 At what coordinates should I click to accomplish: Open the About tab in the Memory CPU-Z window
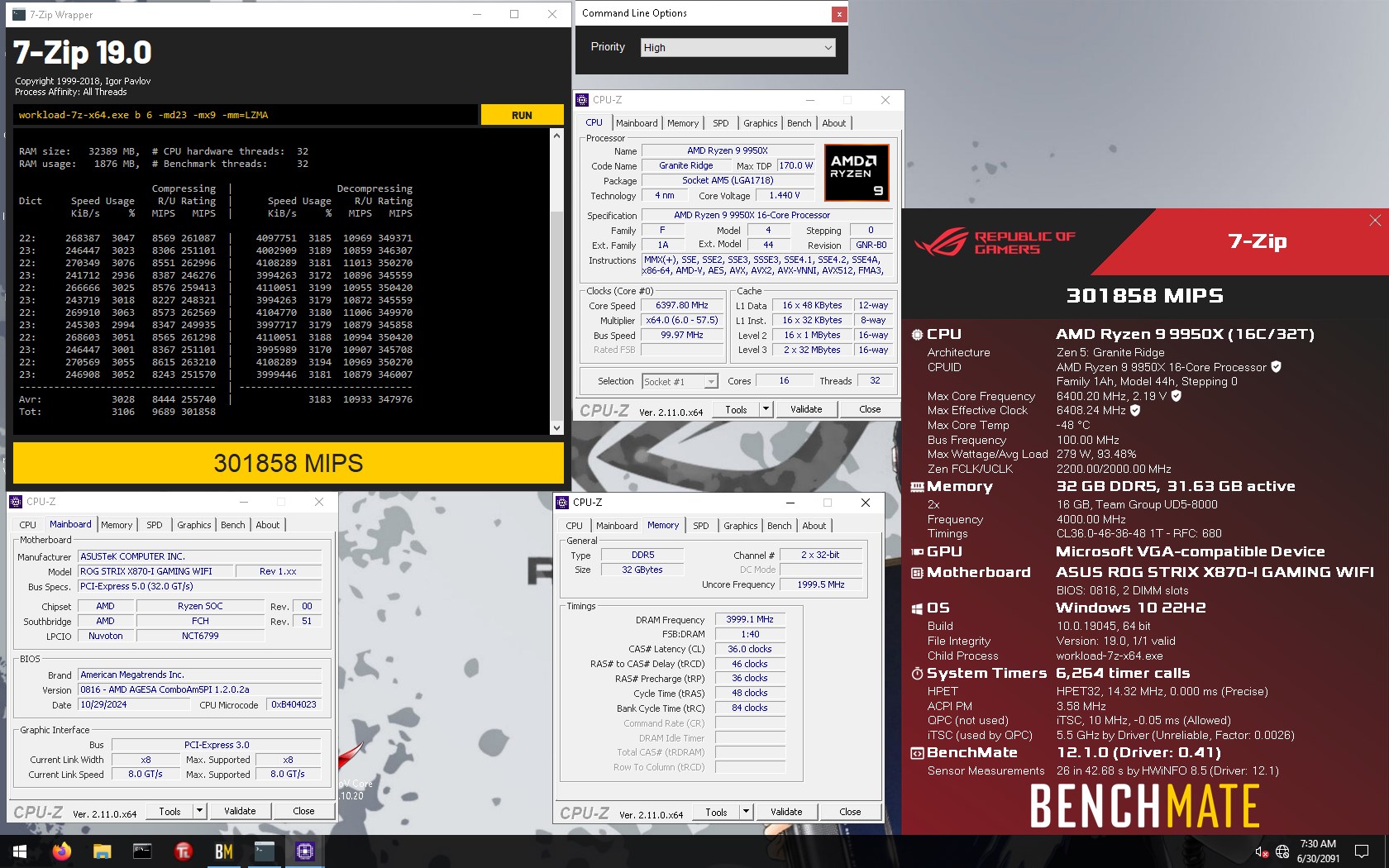(814, 526)
